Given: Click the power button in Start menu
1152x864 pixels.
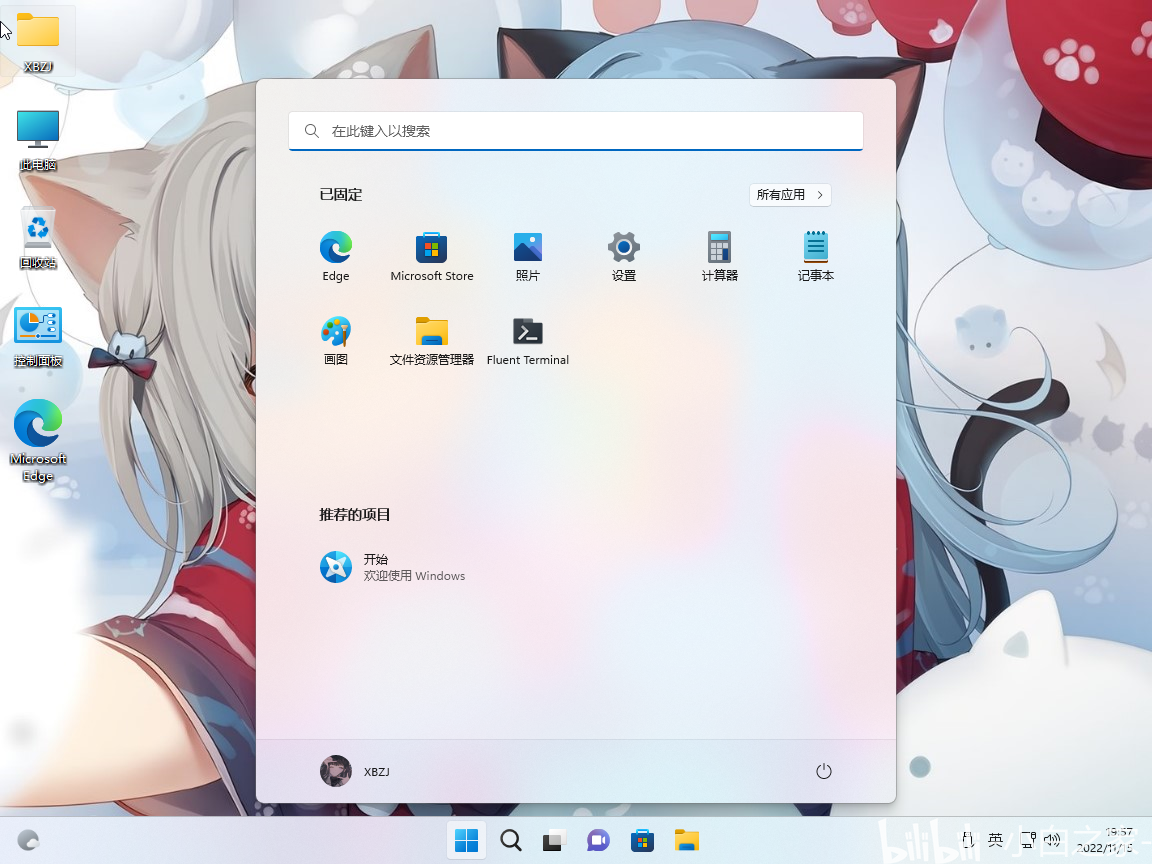Looking at the screenshot, I should pos(824,771).
